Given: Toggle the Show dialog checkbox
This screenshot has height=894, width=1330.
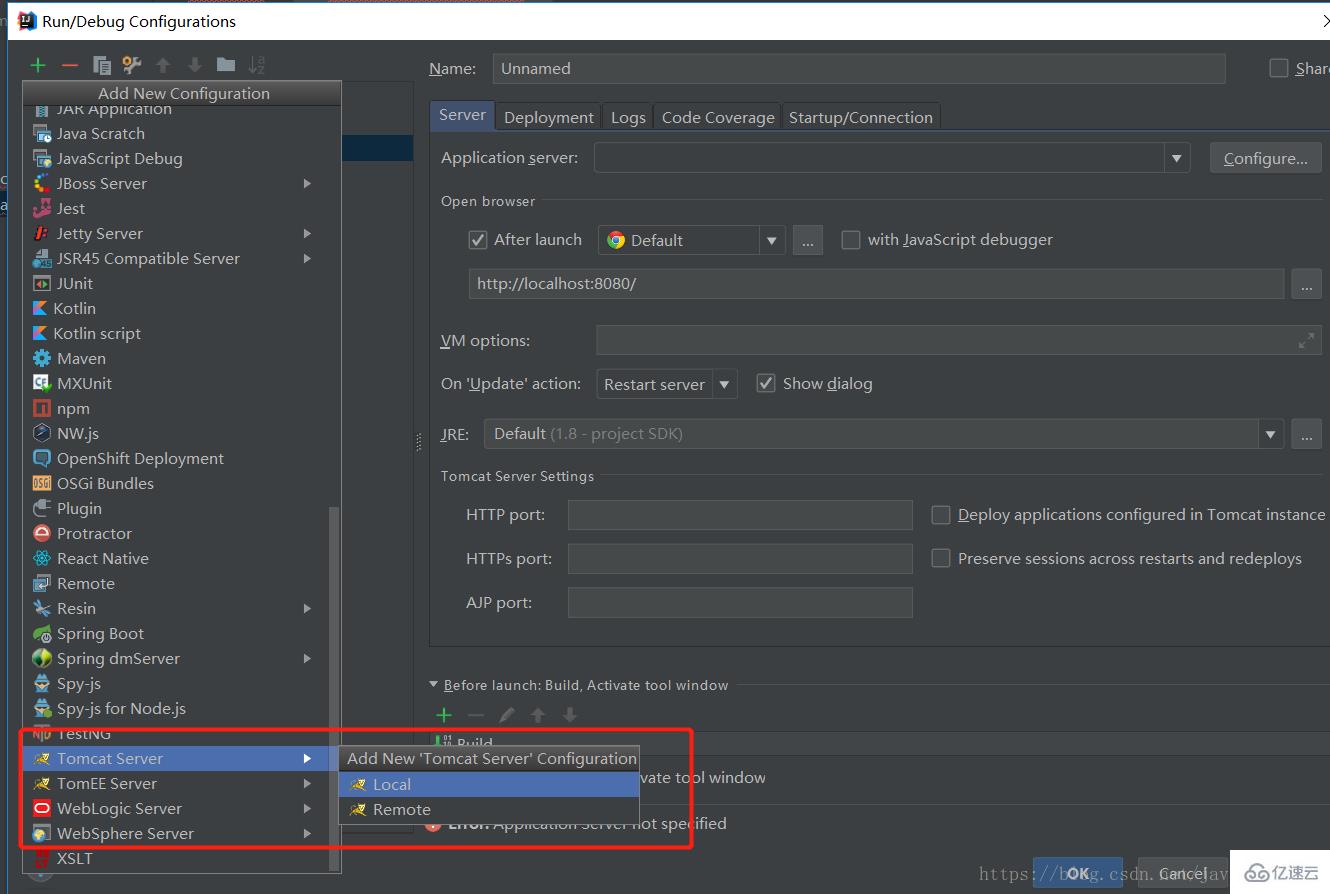Looking at the screenshot, I should point(766,383).
